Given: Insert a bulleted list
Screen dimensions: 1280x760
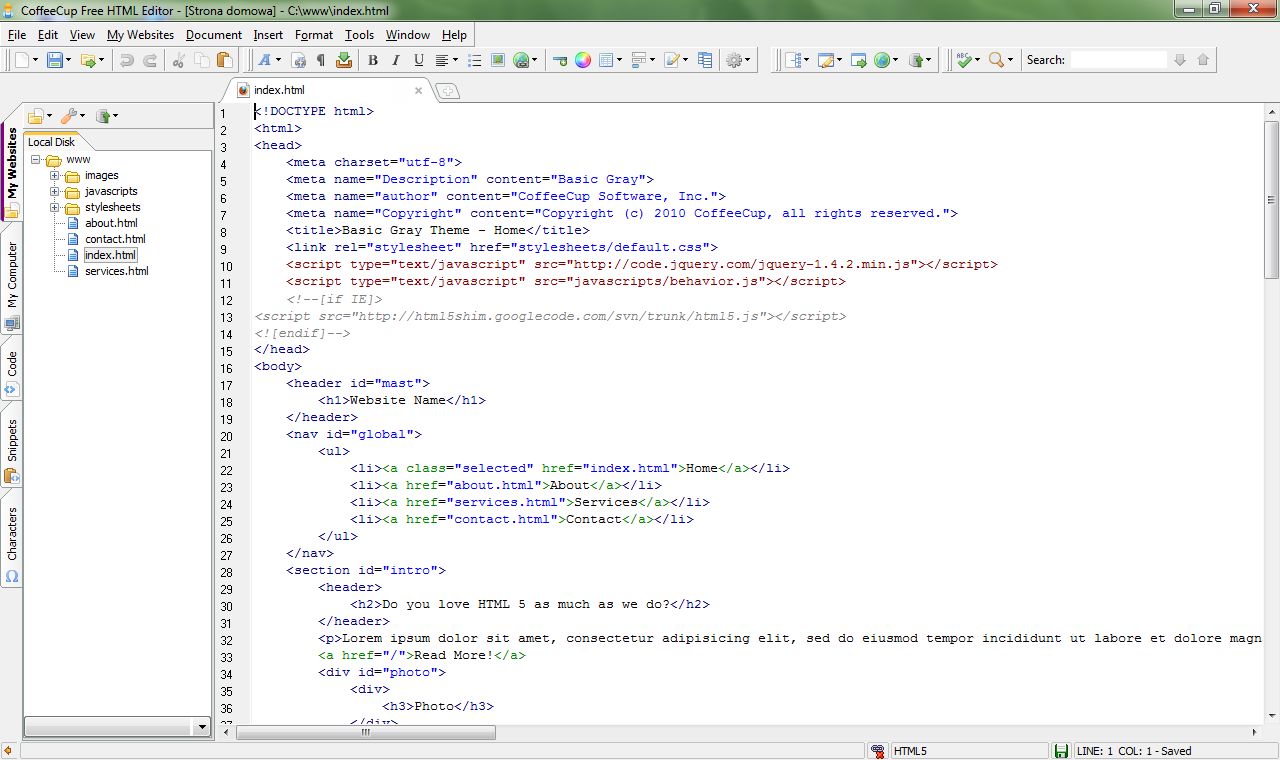Looking at the screenshot, I should coord(475,60).
